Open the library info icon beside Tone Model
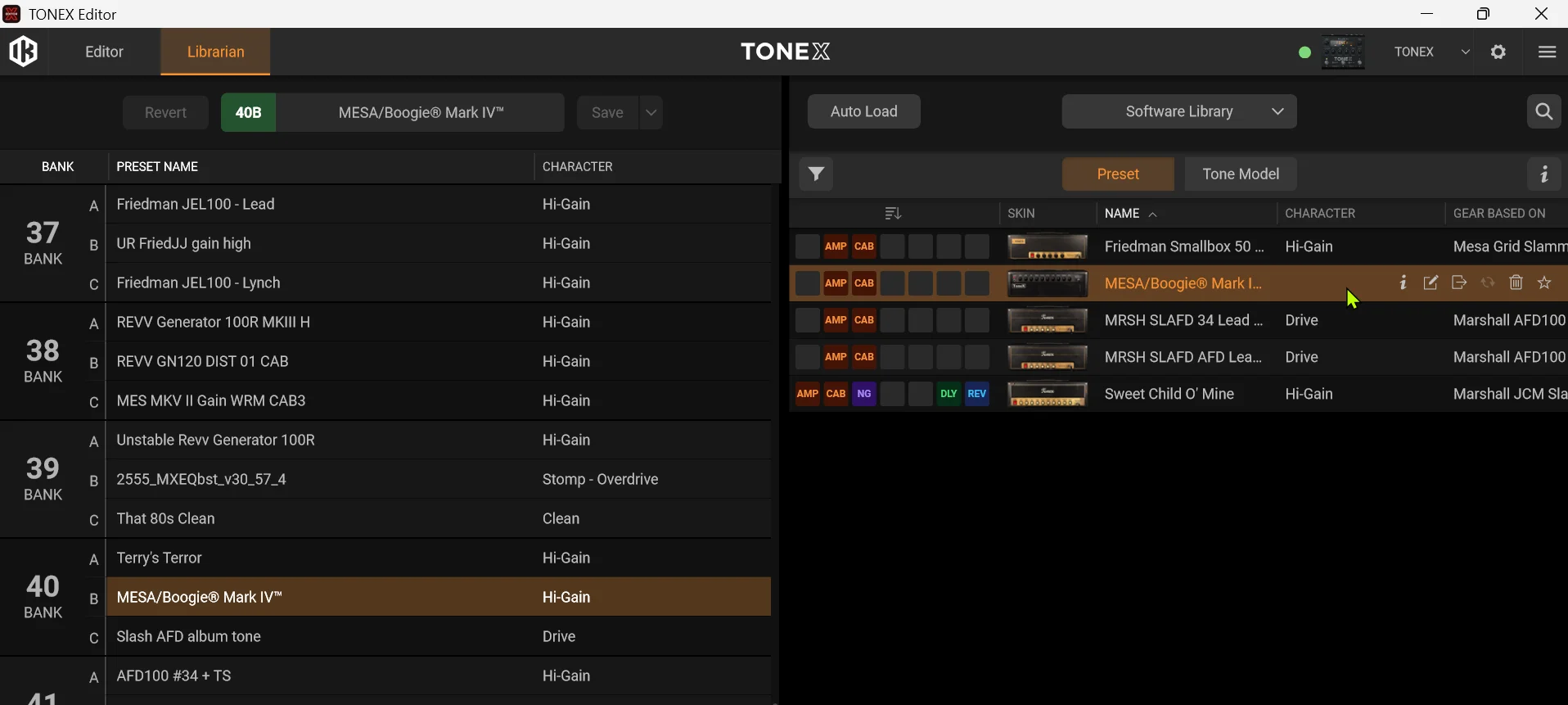The image size is (1568, 705). coord(1544,174)
